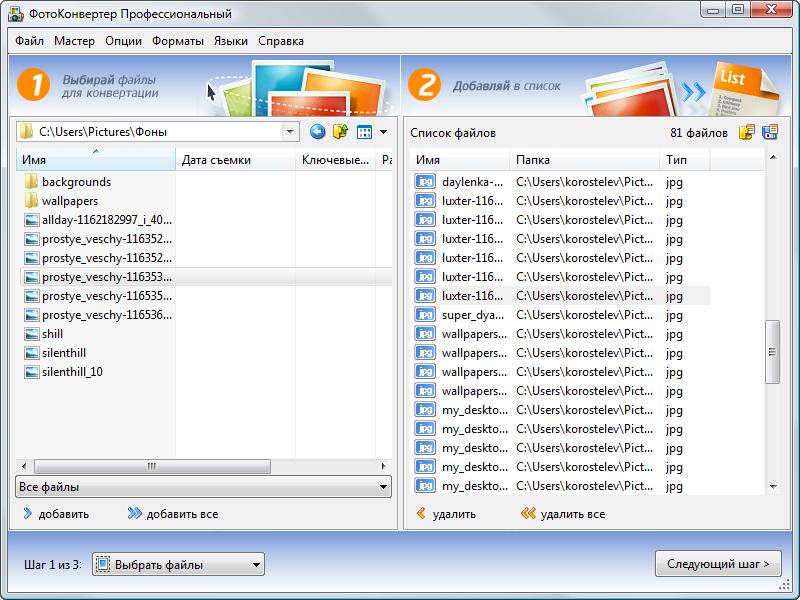Click image icon beside silenthill file
This screenshot has height=600, width=800.
32,353
